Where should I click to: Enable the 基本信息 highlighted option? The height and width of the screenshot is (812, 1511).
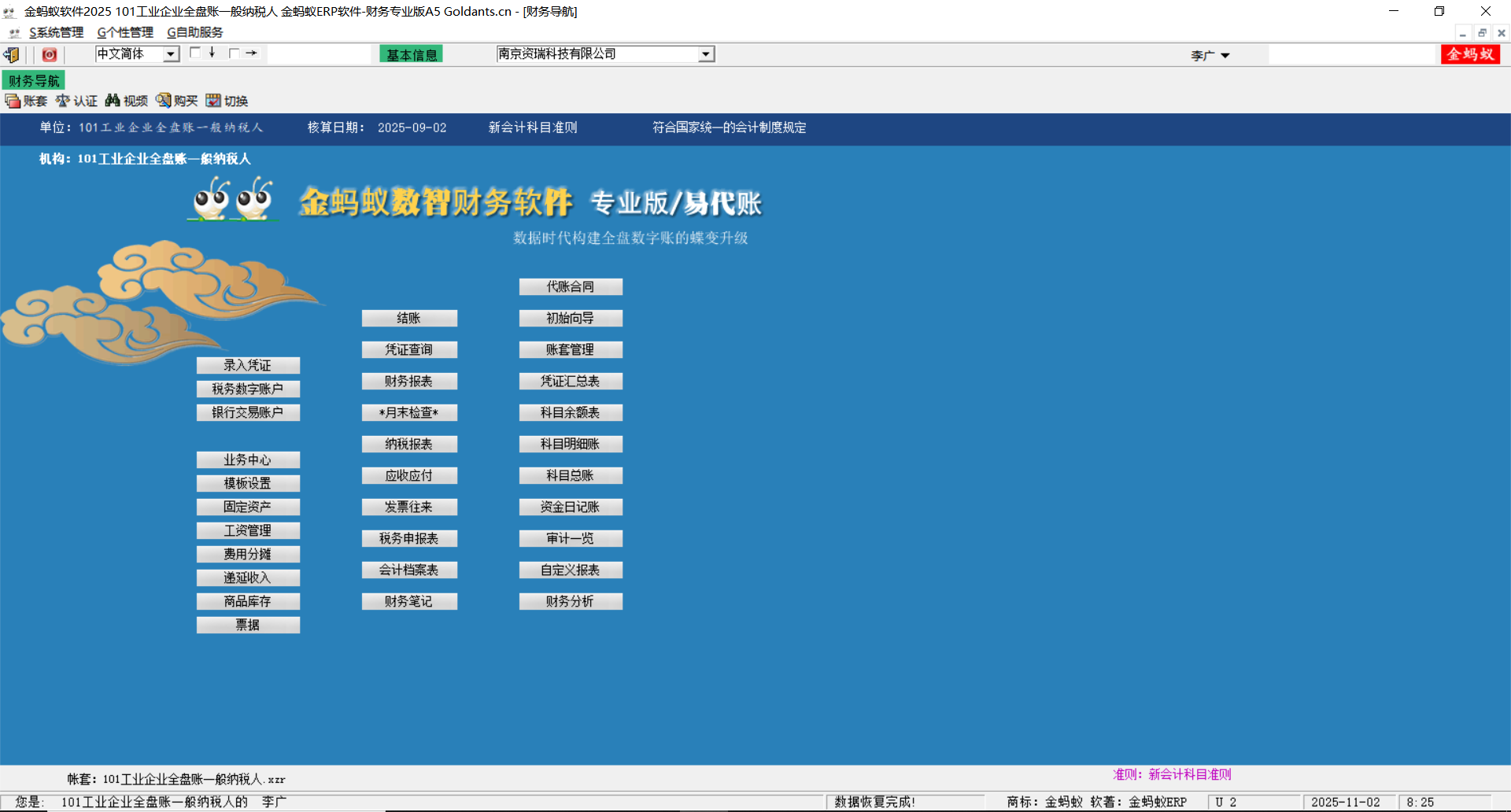[x=410, y=53]
